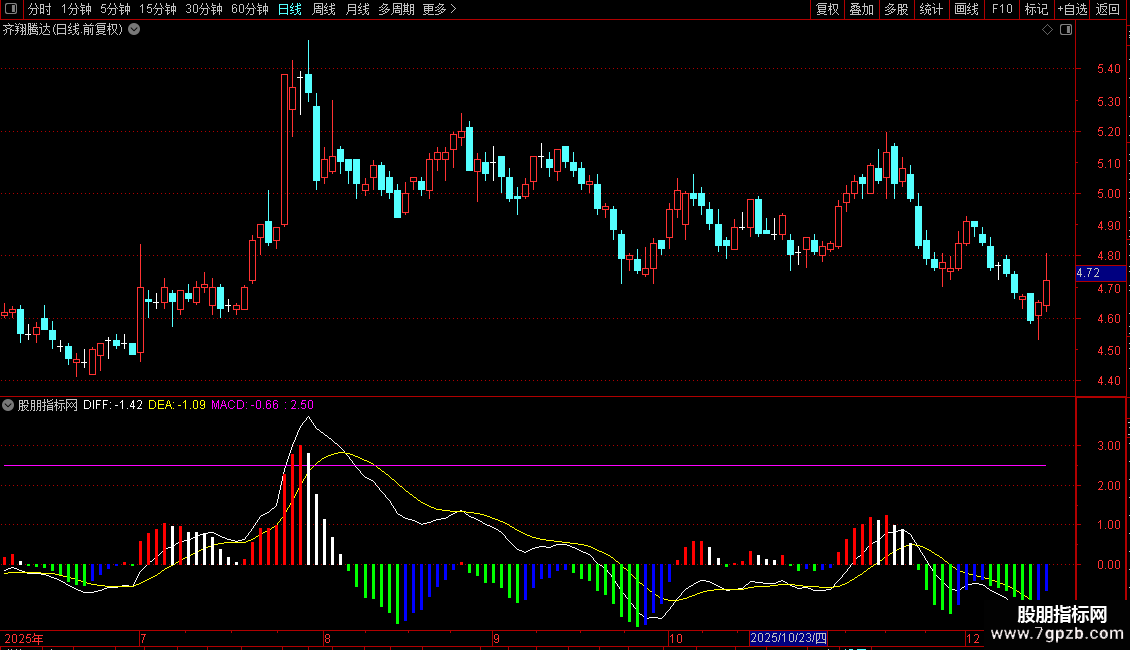Click the 股朋指标网 indicator name

coord(48,405)
